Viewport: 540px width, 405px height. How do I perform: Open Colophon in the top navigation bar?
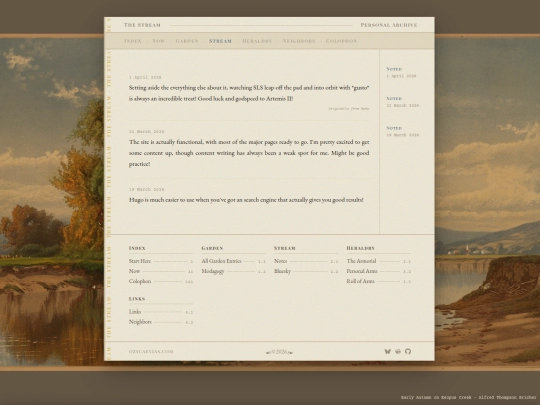pyautogui.click(x=341, y=41)
